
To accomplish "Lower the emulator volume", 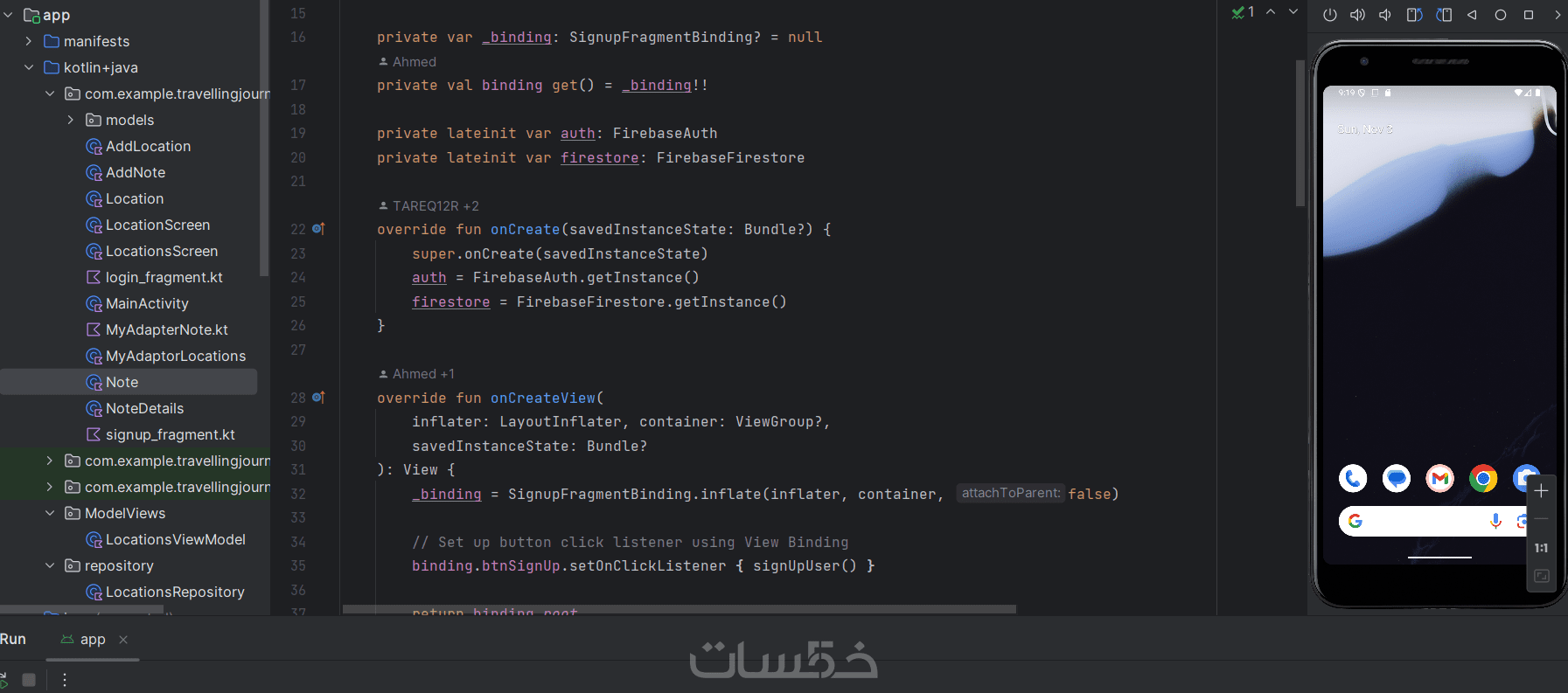I will pyautogui.click(x=1385, y=15).
